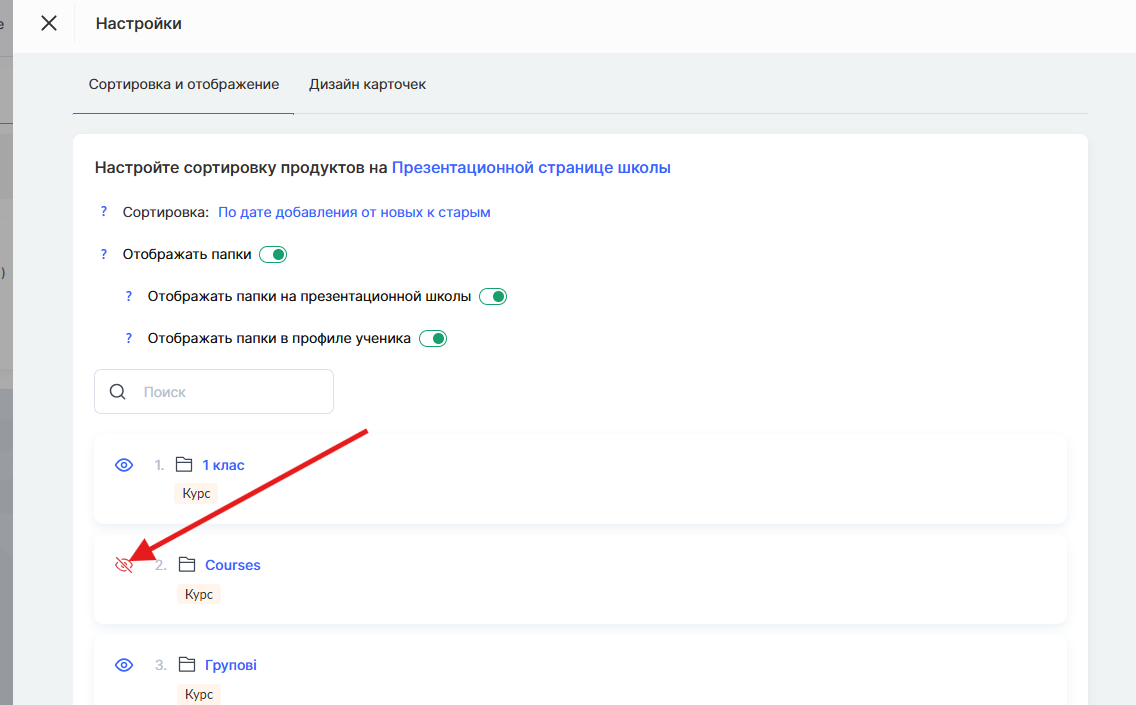Toggle Отображать папки switch
This screenshot has width=1136, height=705.
pos(273,255)
